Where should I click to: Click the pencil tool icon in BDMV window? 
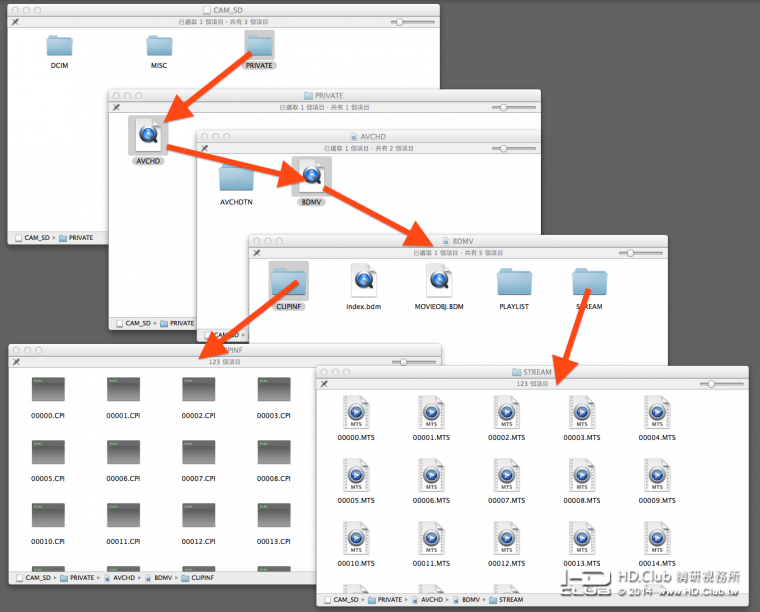tap(257, 253)
